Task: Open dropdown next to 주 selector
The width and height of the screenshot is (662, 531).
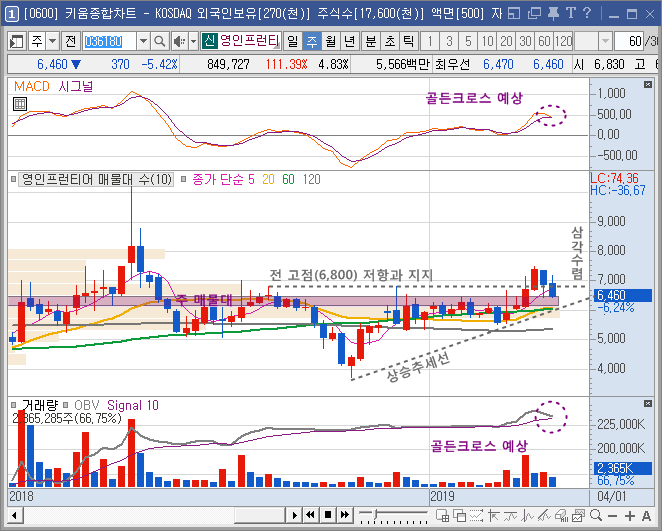Action: click(x=52, y=41)
